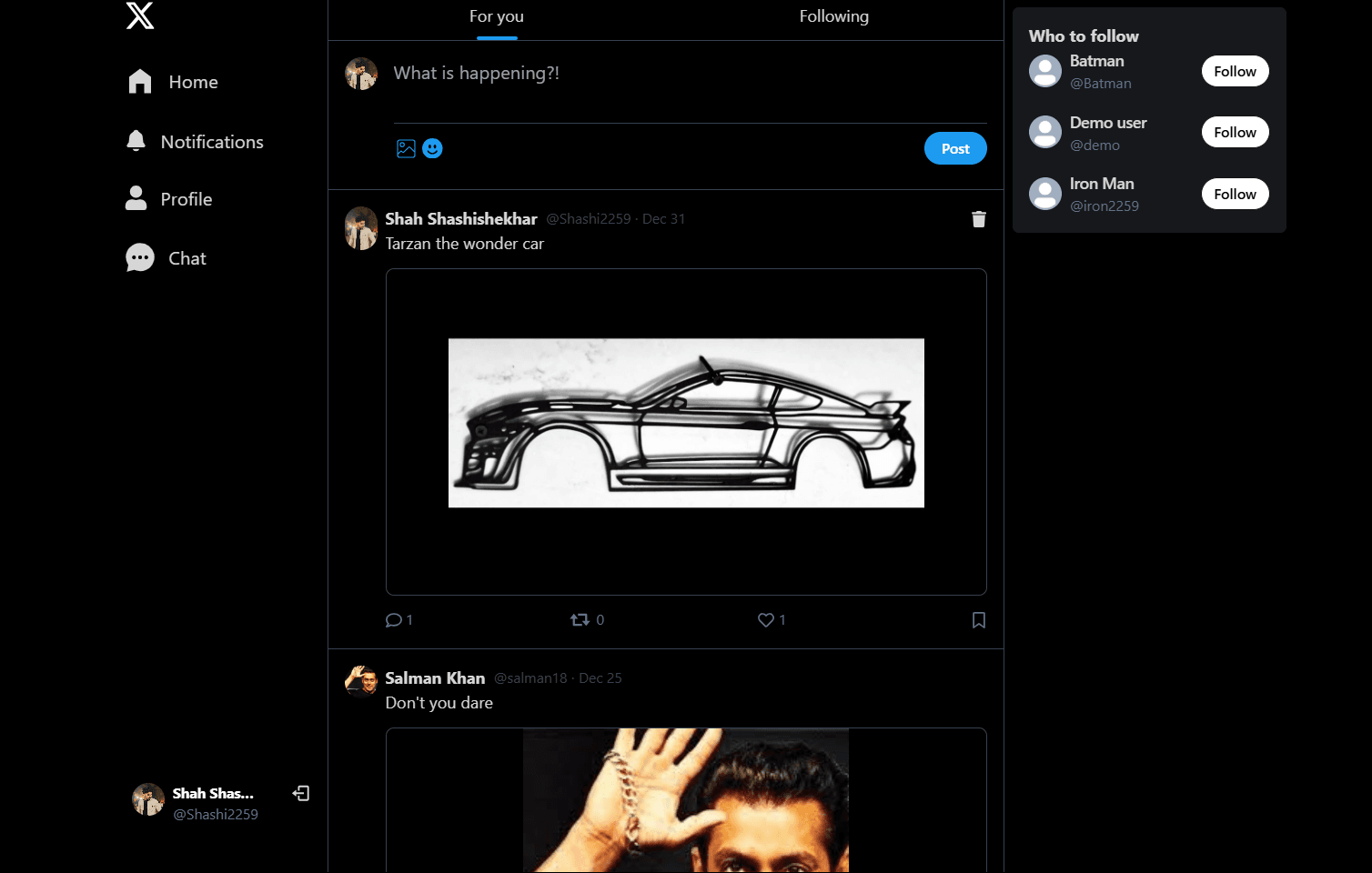Screen dimensions: 1372x873
Task: Click Iron Man's avatar icon
Action: point(1045,194)
